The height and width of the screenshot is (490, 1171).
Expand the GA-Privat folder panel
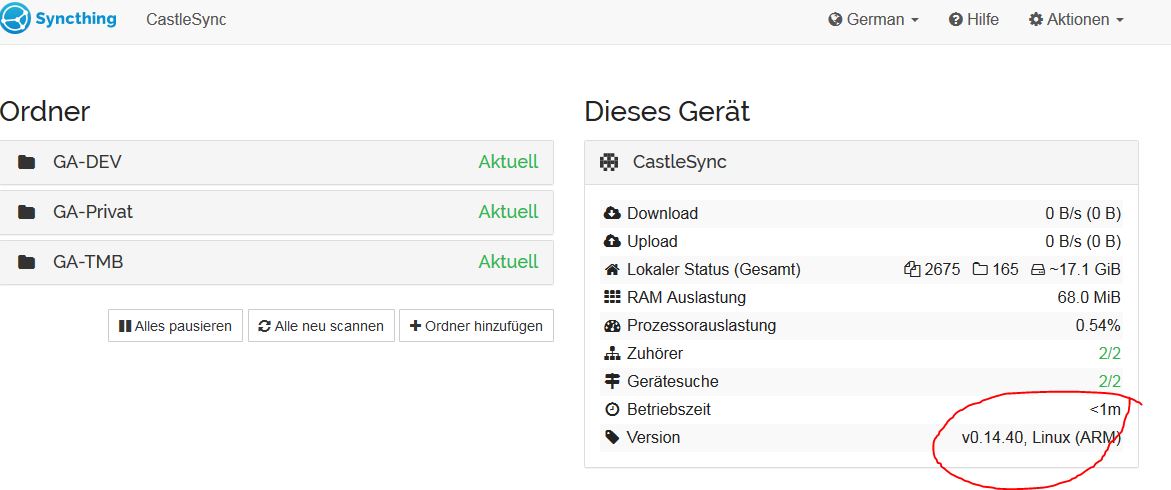(x=276, y=212)
